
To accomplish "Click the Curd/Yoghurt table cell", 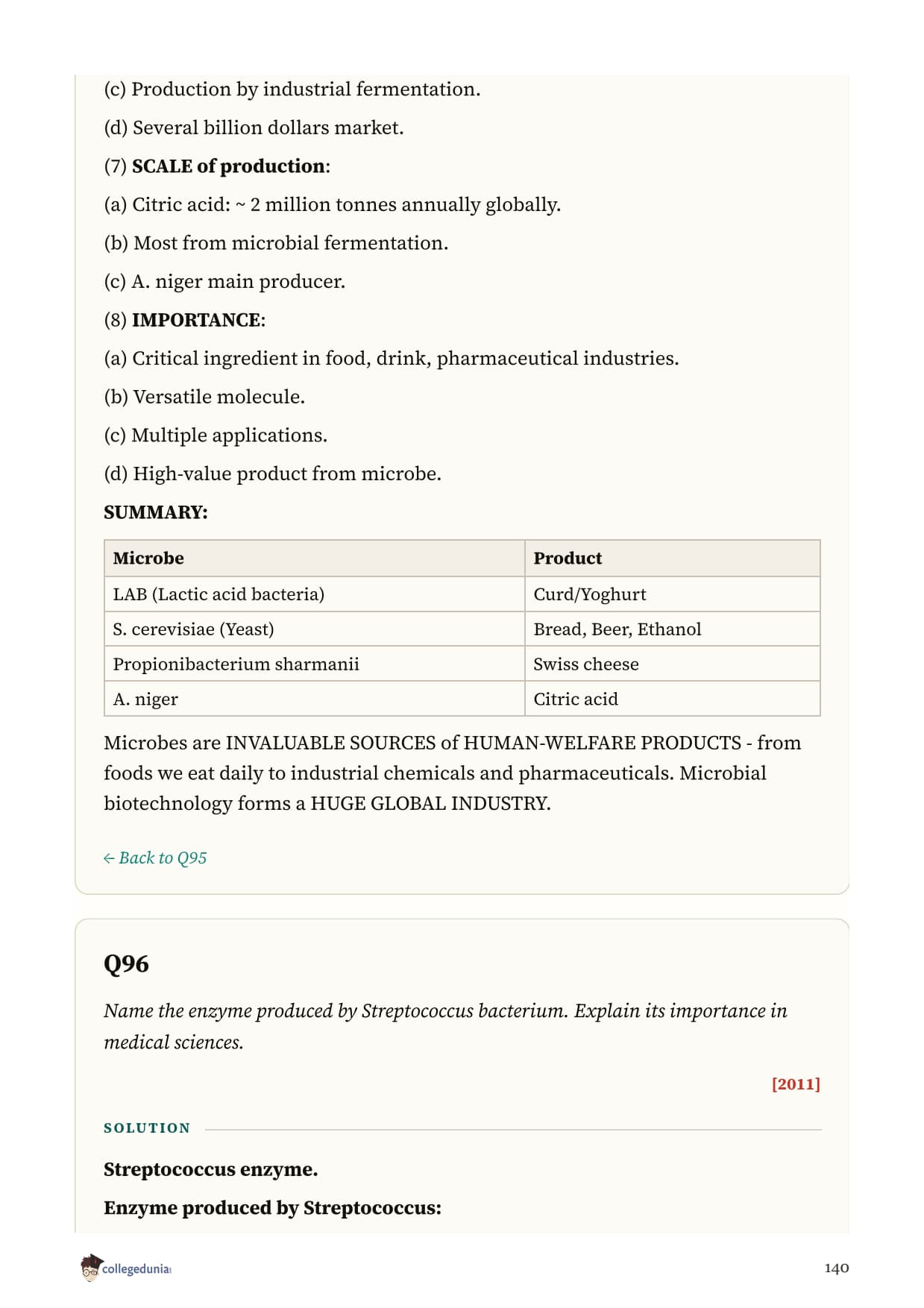I will (673, 594).
